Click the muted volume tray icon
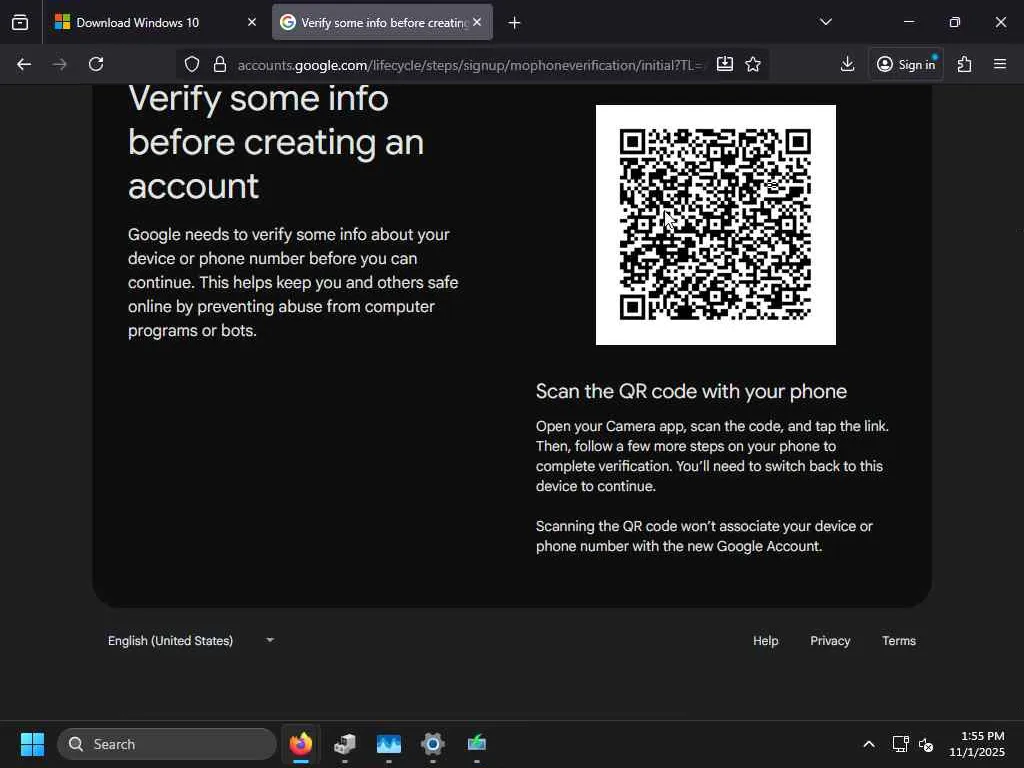Screen dimensions: 1024x768 point(925,744)
